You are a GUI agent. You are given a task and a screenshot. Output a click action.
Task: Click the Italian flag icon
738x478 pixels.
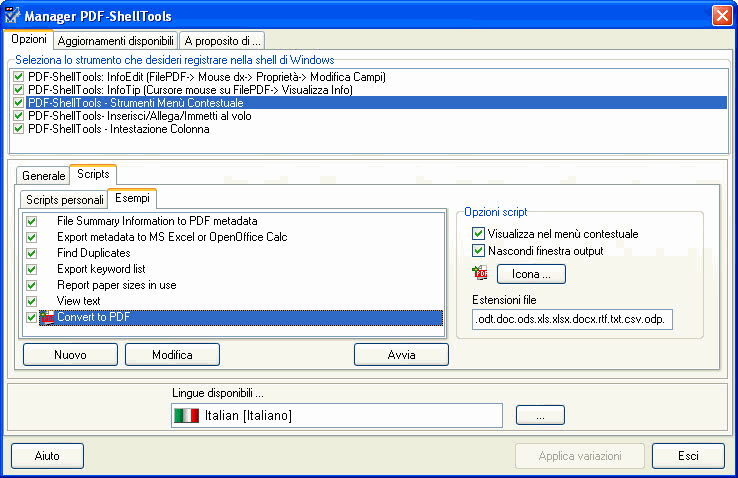186,415
